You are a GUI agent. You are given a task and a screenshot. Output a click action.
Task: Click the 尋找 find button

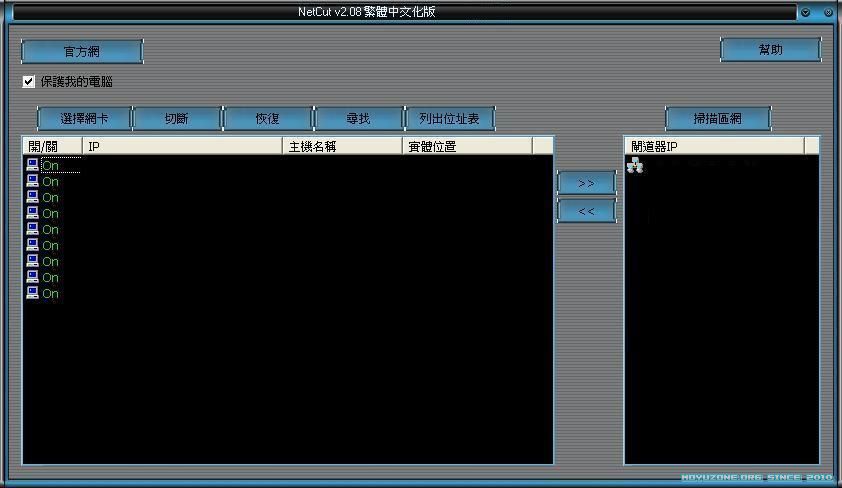tap(358, 119)
